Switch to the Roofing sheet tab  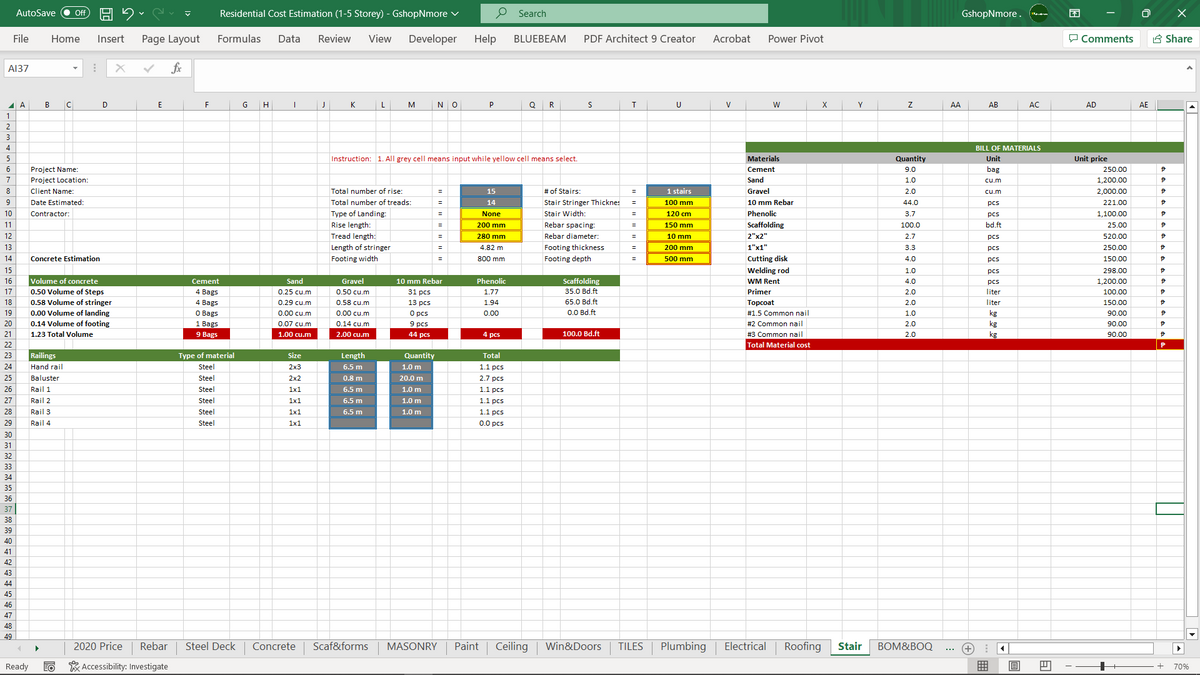(x=802, y=647)
